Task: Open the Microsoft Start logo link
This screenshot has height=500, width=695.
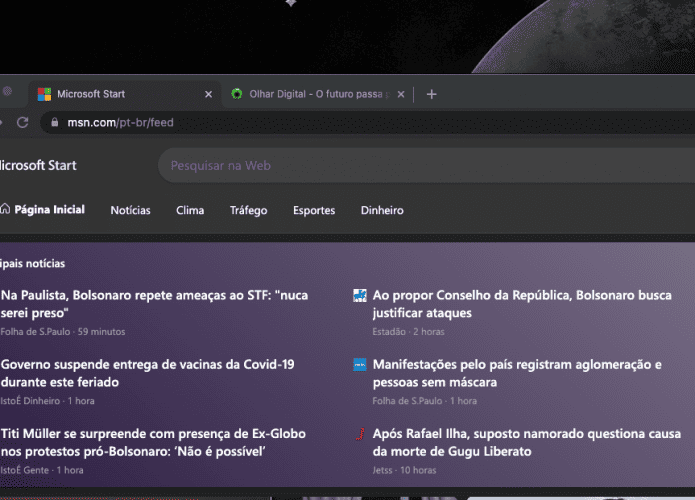Action: click(x=38, y=165)
